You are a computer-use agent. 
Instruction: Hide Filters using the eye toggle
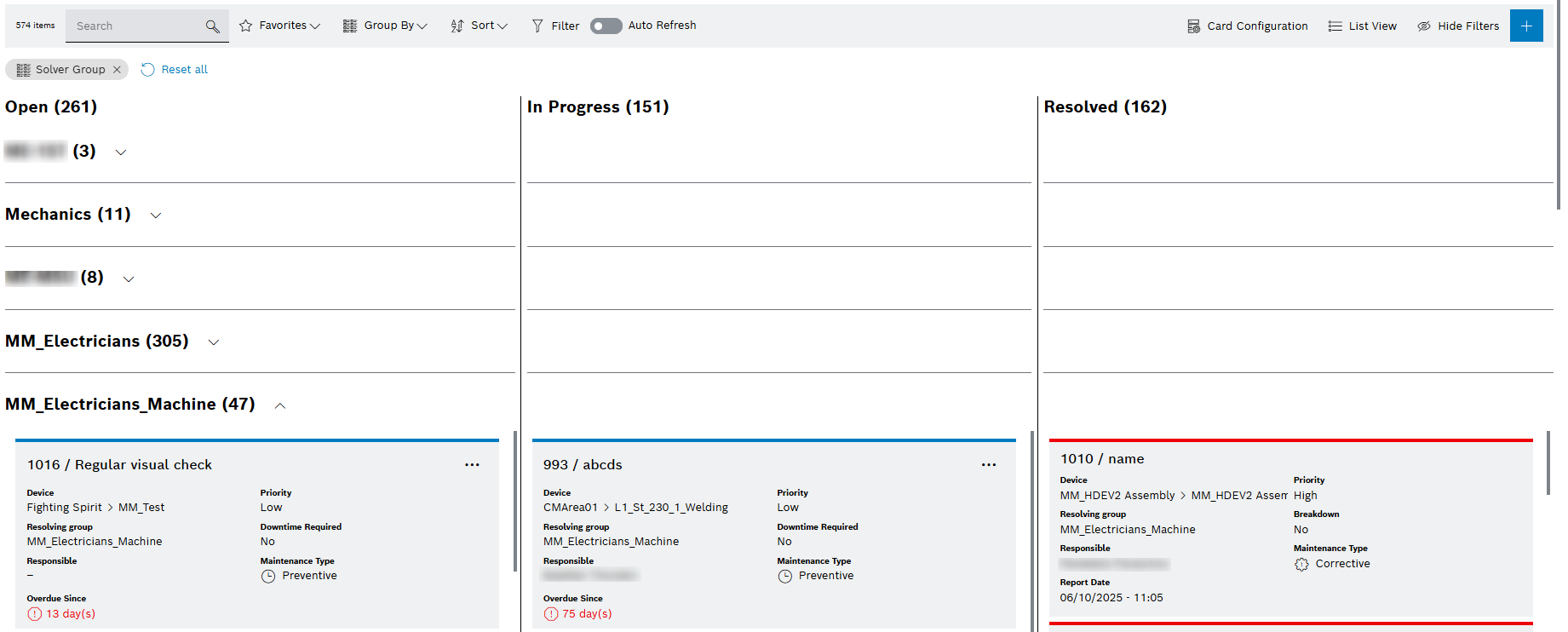click(x=1457, y=26)
